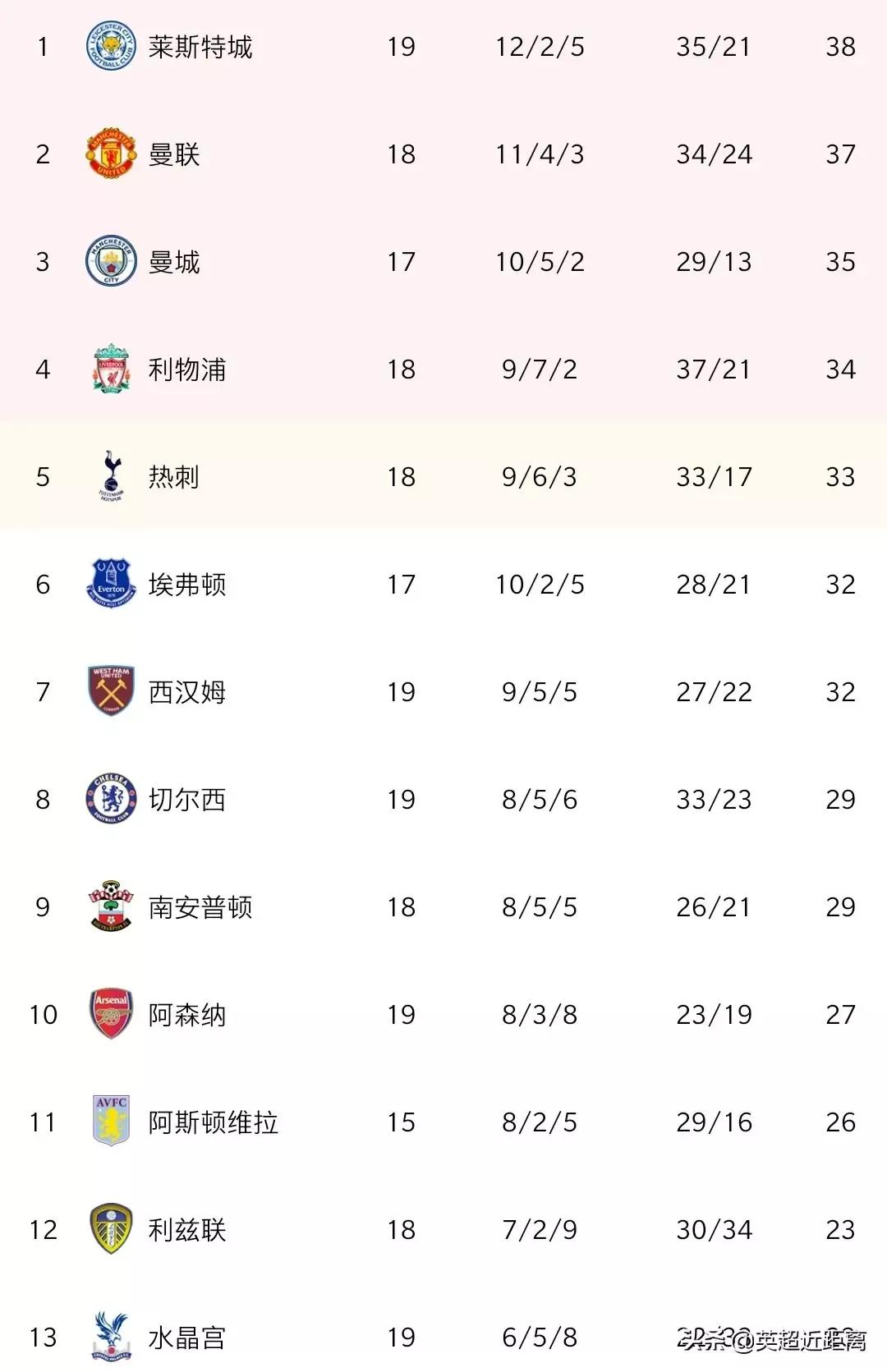
Task: Open team name 莱斯特城
Action: (200, 47)
